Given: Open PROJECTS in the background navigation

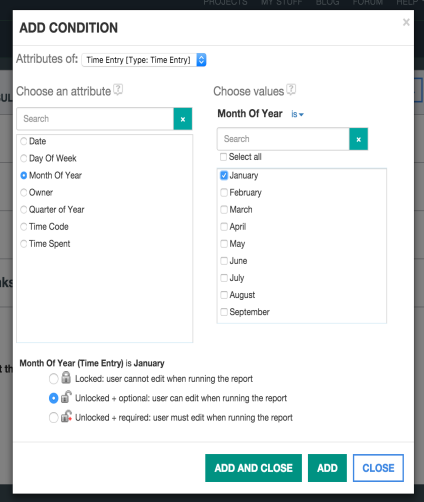Looking at the screenshot, I should [x=225, y=3].
